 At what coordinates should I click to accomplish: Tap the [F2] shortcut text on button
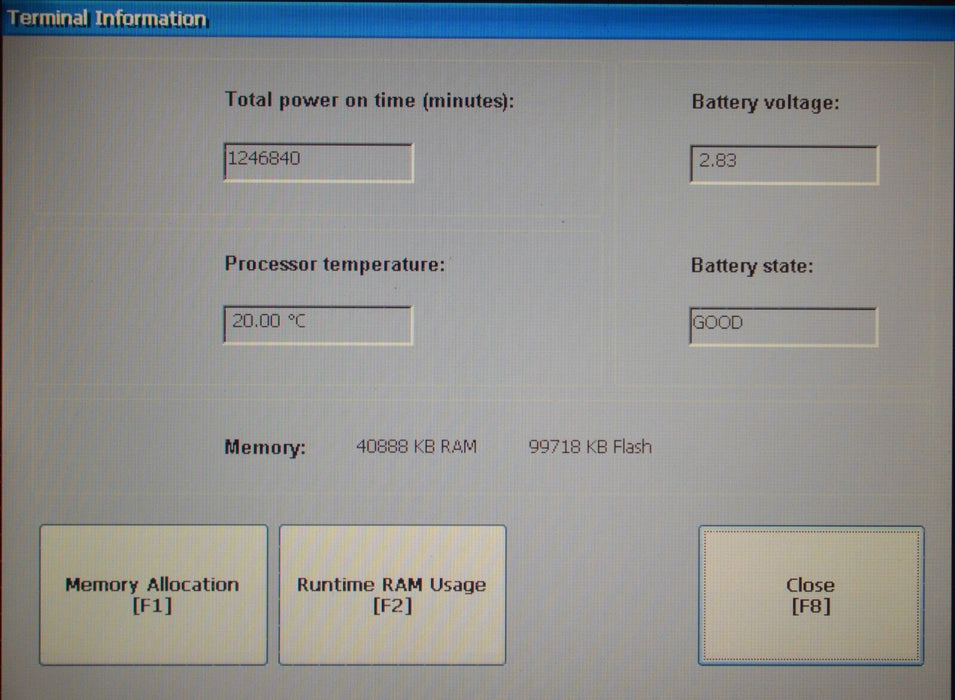point(392,606)
